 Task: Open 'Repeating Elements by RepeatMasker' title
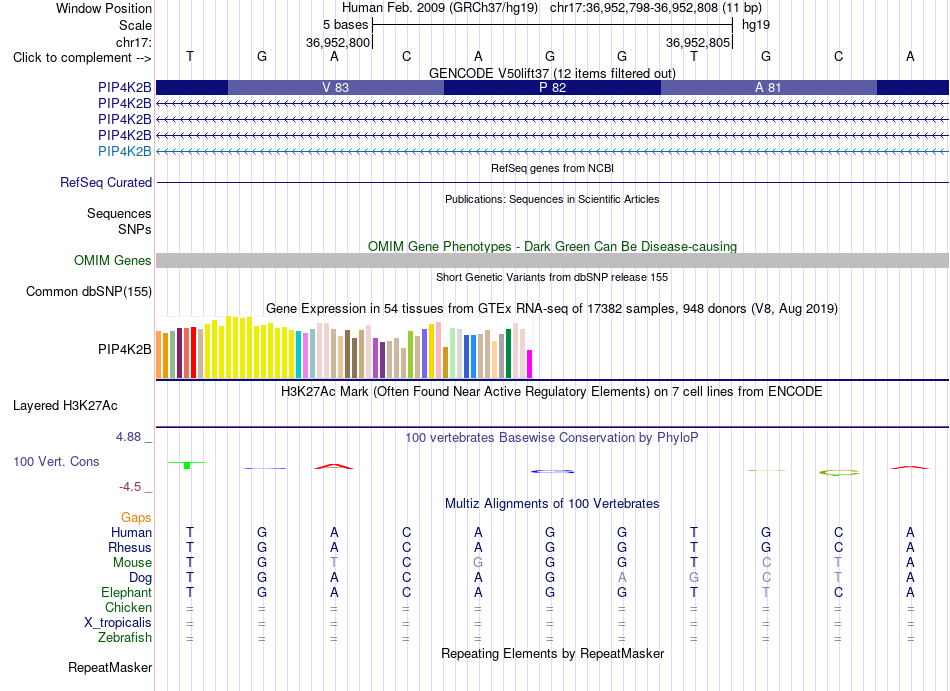552,654
